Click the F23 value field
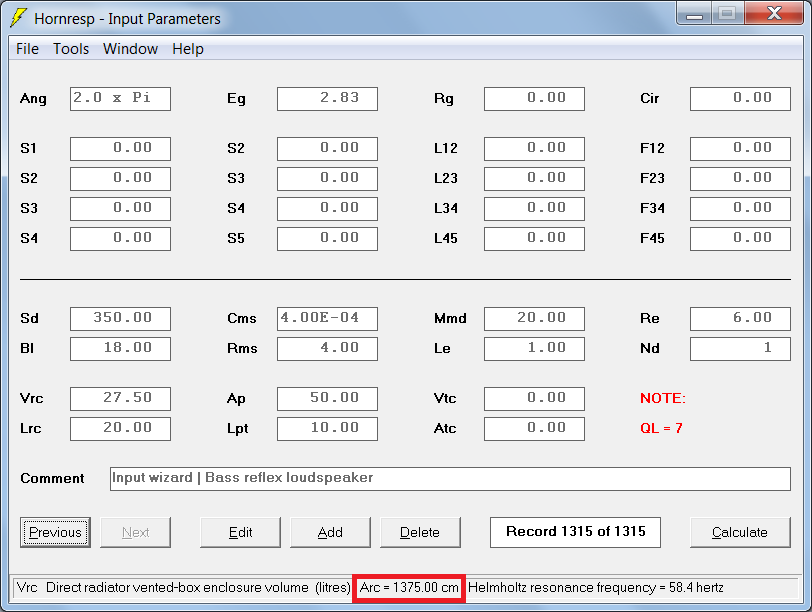This screenshot has width=812, height=612. click(x=741, y=179)
